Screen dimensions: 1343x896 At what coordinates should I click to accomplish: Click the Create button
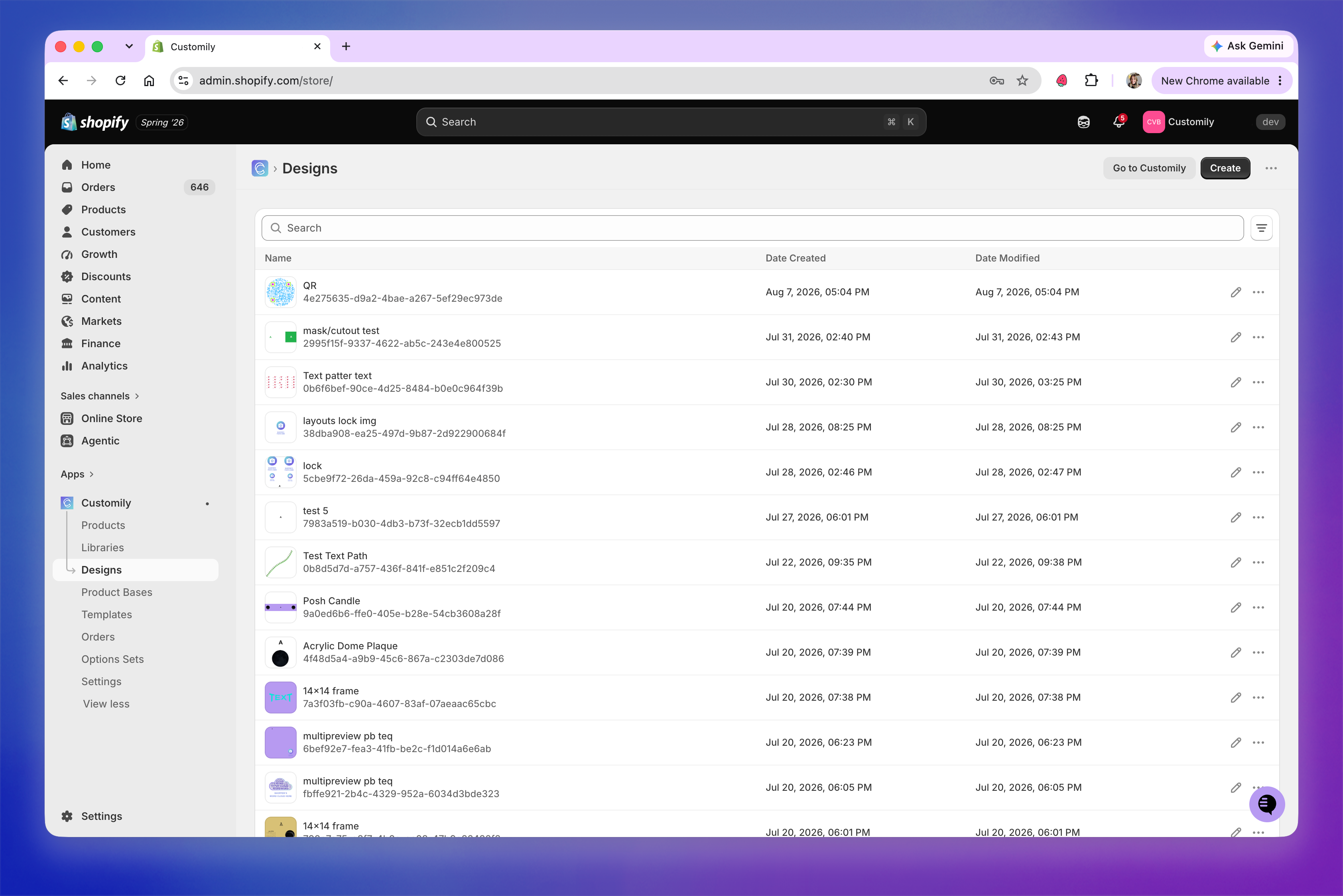click(x=1225, y=168)
